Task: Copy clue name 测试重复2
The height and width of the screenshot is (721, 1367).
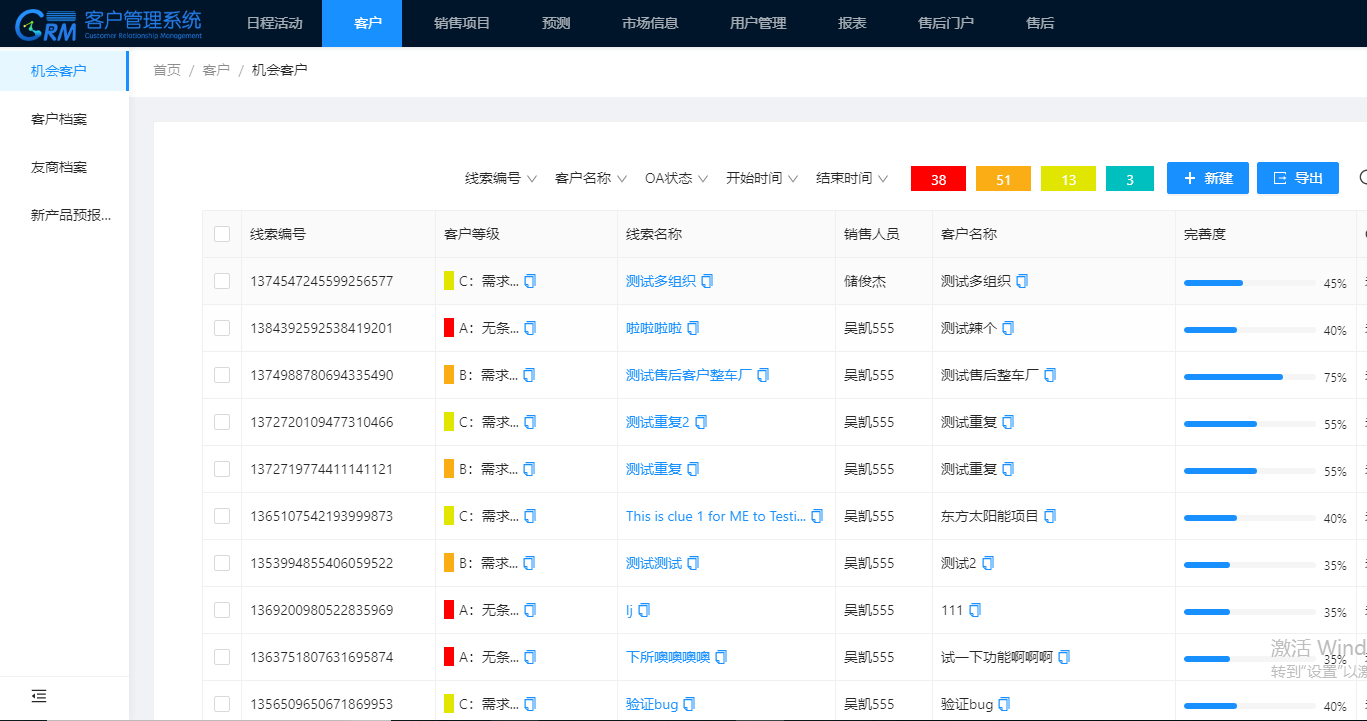Action: pos(701,422)
